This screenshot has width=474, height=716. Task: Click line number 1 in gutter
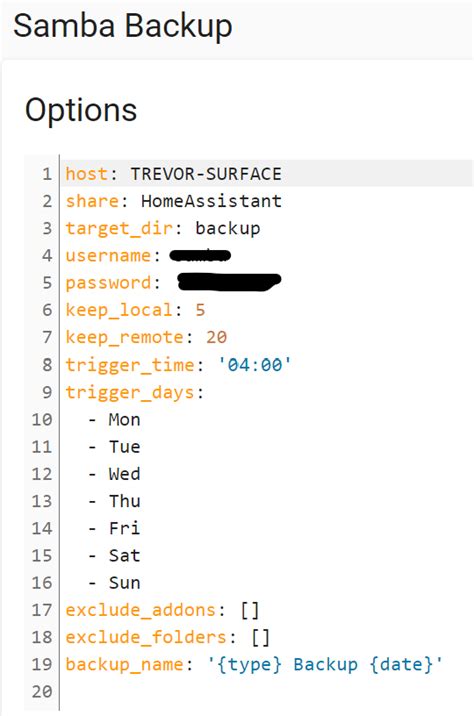tap(47, 174)
